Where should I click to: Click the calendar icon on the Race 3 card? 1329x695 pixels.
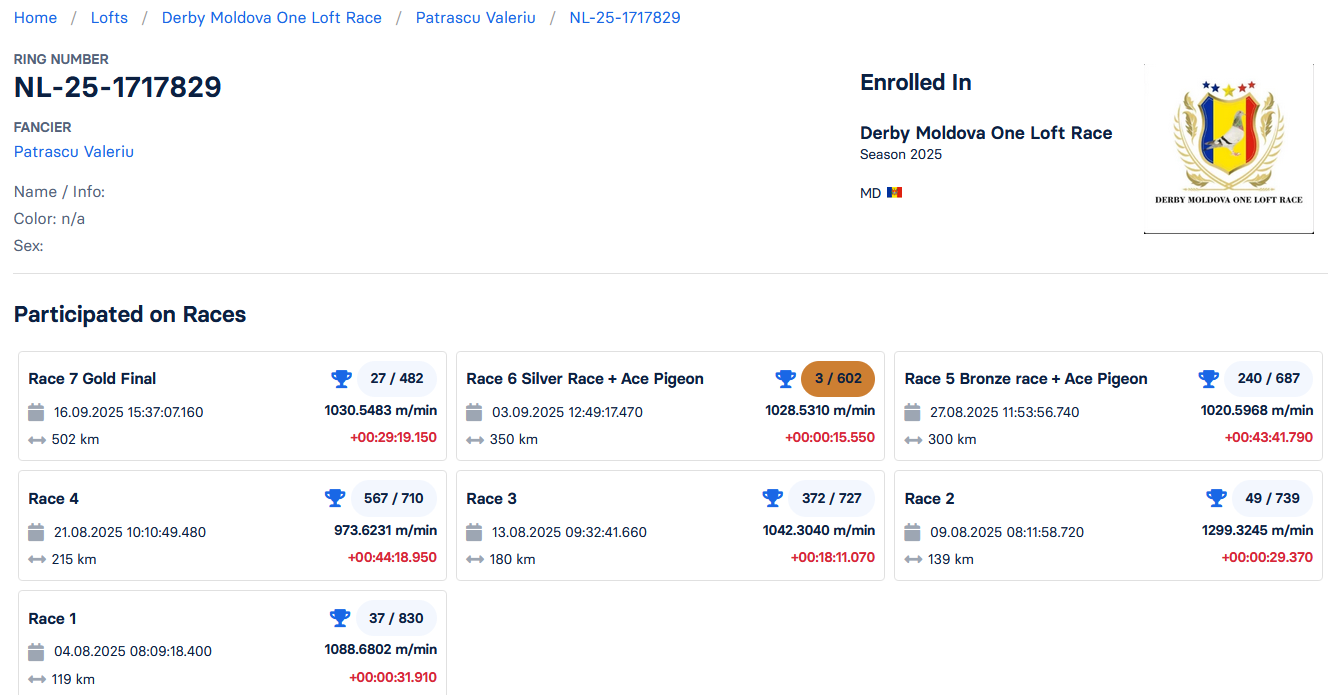[475, 532]
